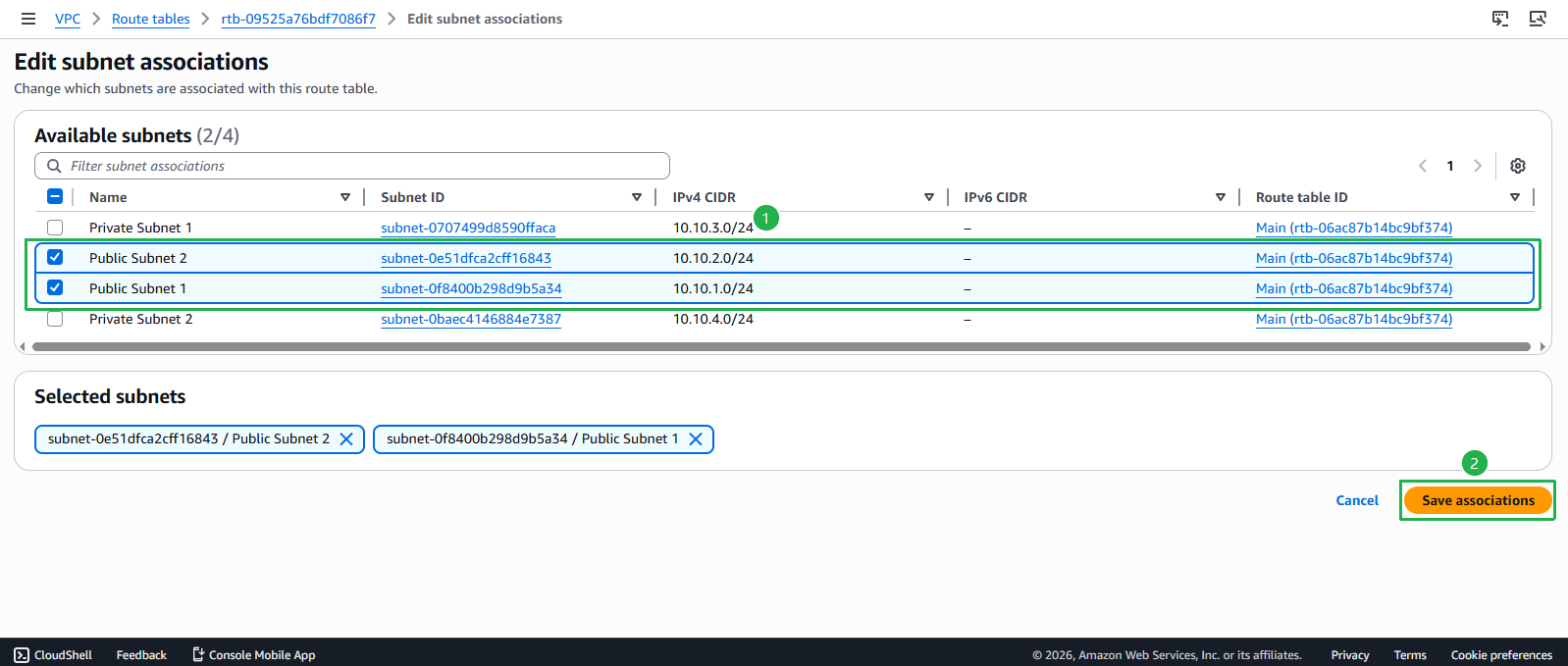This screenshot has width=1568, height=666.
Task: Open Main route table link for Private Subnet 2
Action: 1354,319
